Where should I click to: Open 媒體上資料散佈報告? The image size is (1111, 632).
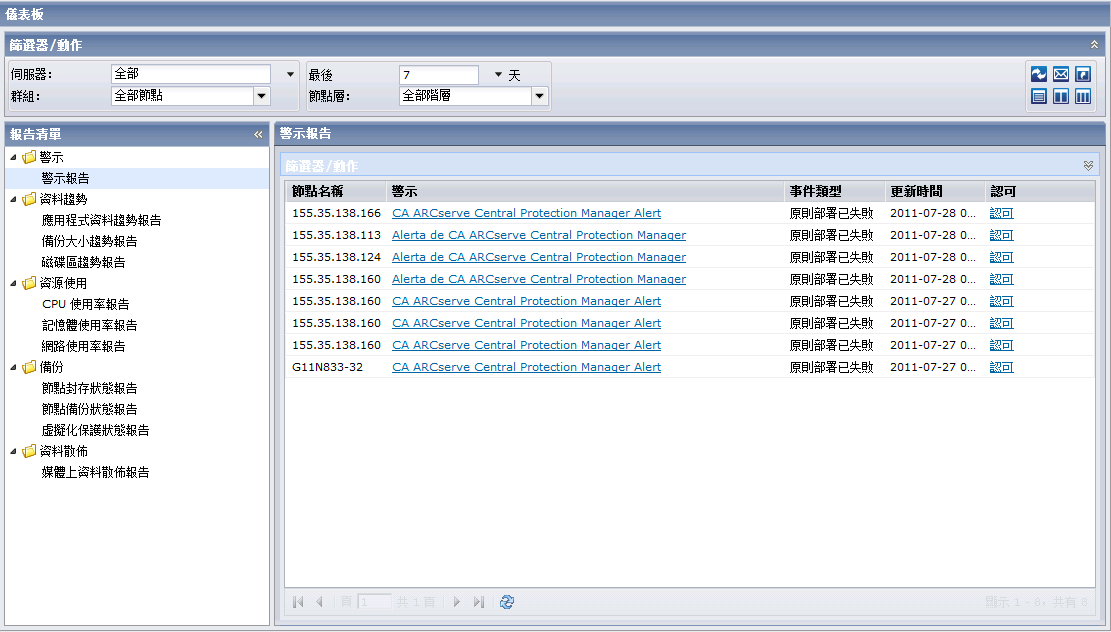coord(96,472)
